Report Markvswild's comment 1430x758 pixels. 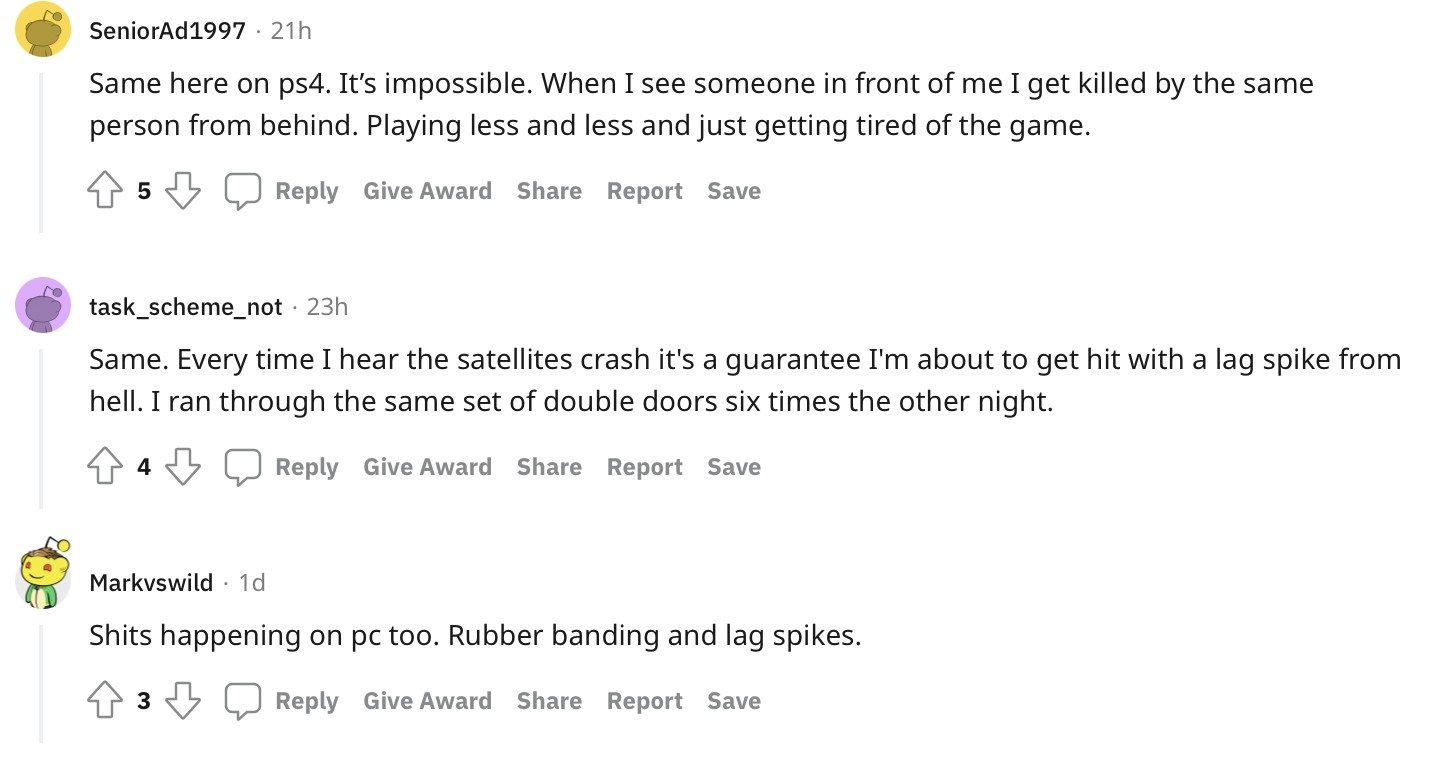[644, 701]
